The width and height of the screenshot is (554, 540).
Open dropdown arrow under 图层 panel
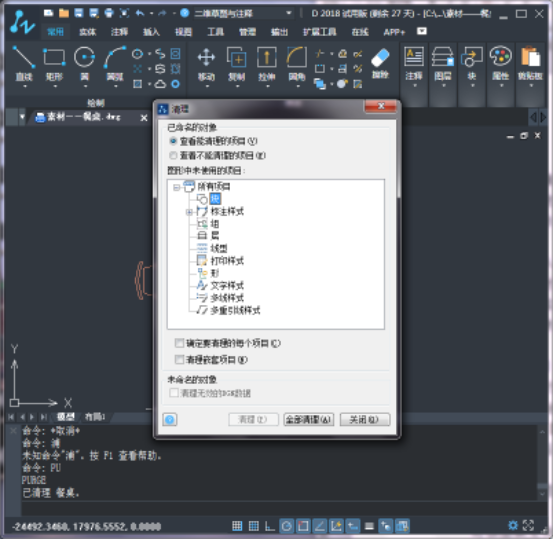point(443,86)
